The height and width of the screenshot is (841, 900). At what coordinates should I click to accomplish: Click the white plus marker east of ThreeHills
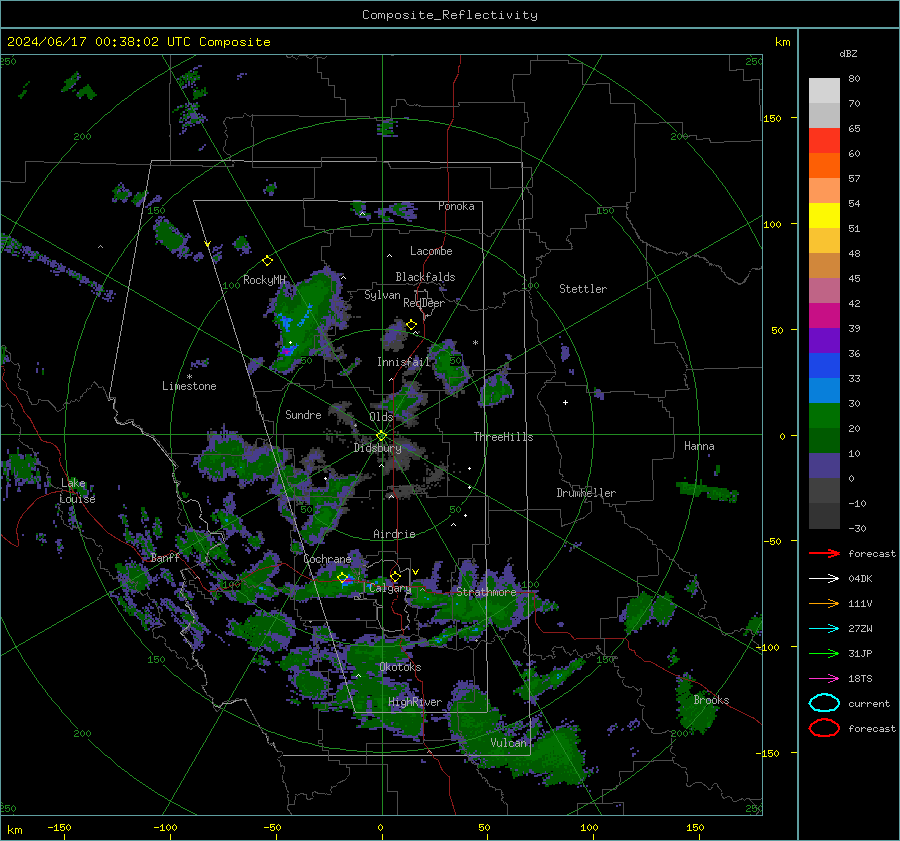pos(565,402)
